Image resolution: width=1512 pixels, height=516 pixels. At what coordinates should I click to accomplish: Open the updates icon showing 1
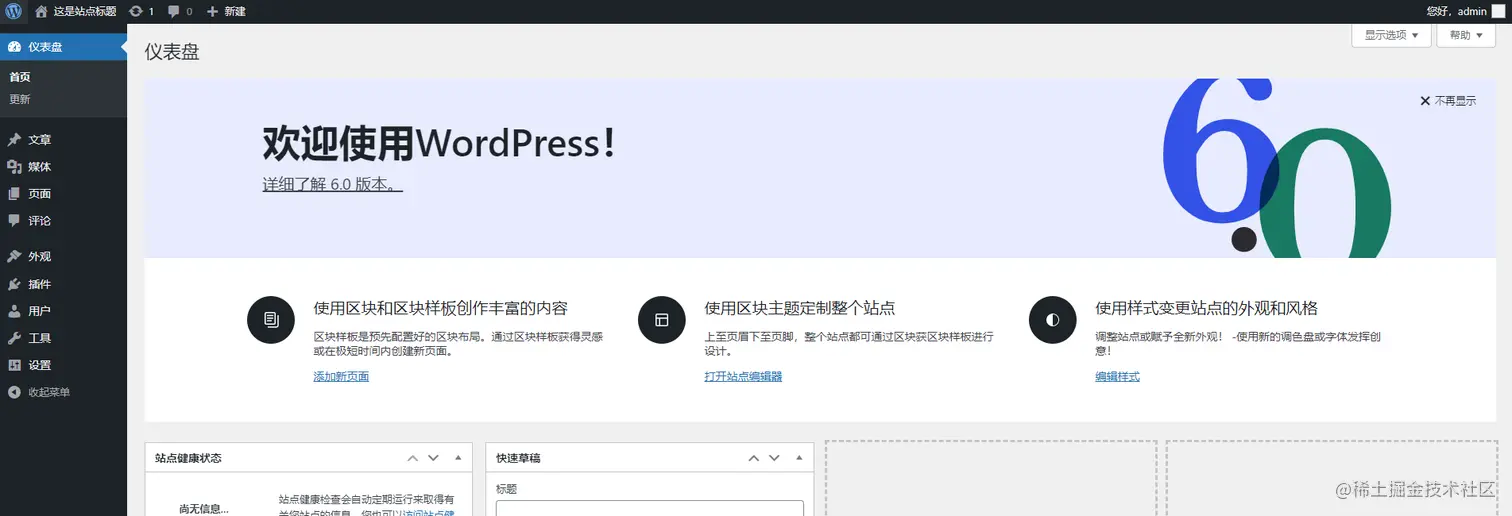[136, 11]
